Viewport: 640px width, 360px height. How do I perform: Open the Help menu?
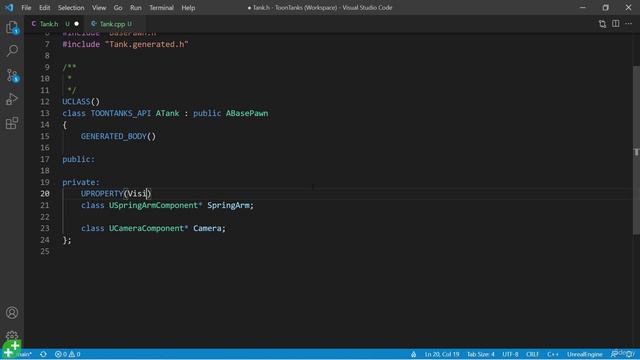tap(188, 8)
